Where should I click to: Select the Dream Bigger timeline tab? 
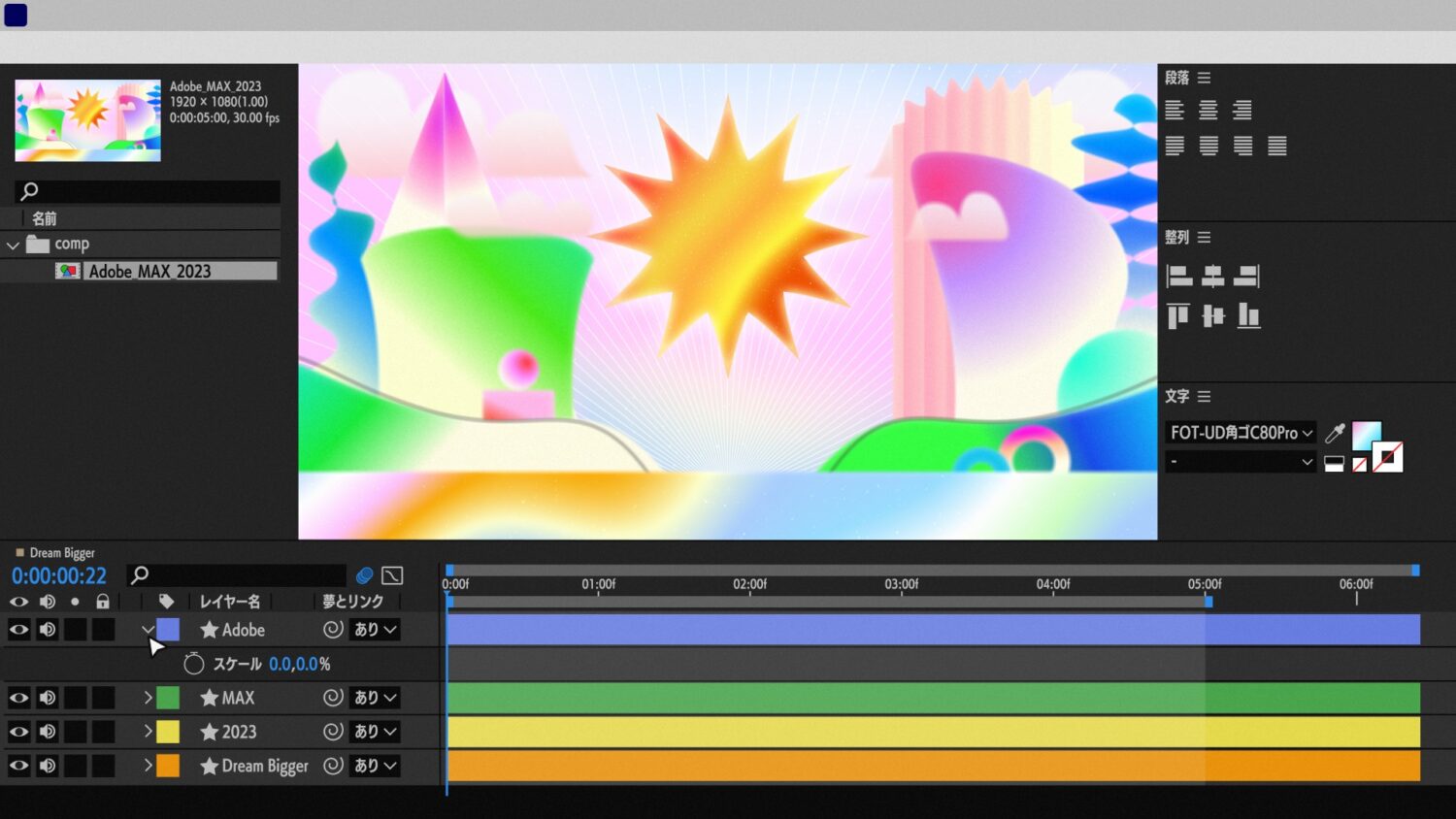(x=55, y=553)
